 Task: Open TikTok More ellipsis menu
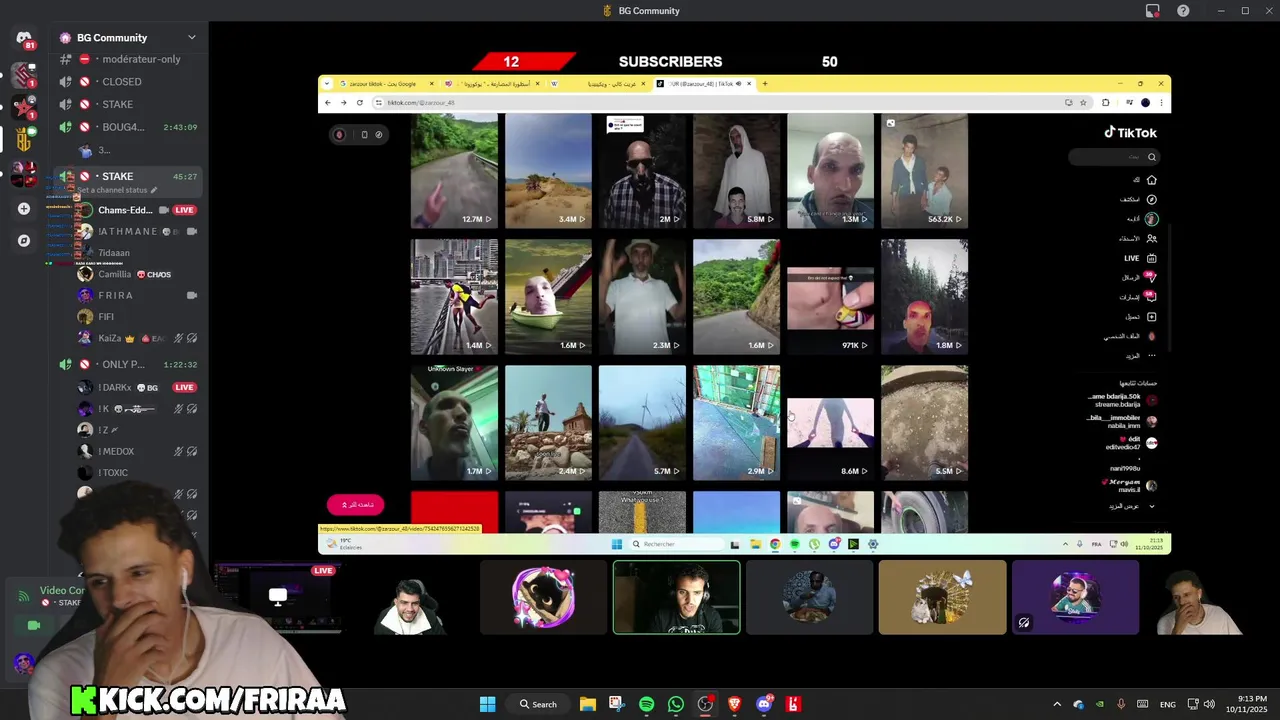[x=1152, y=355]
